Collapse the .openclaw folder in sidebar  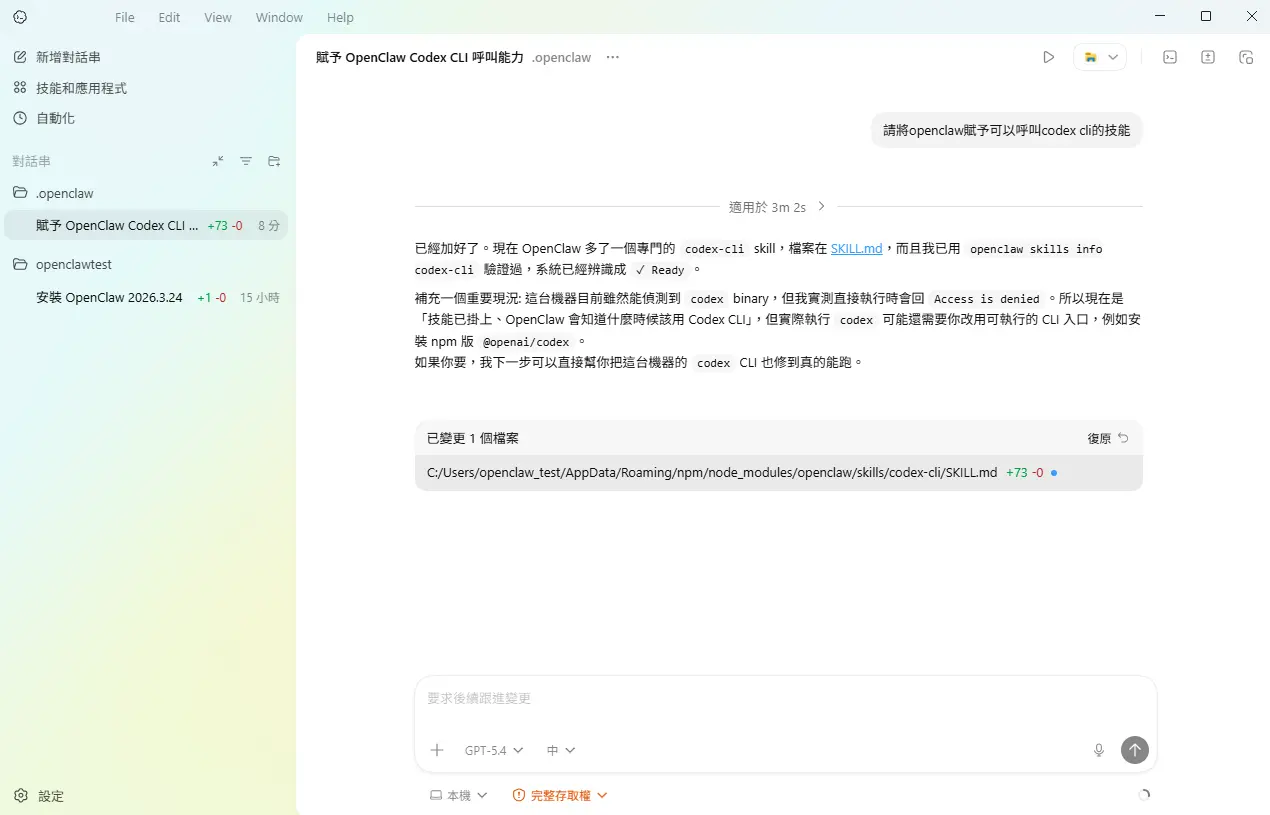click(x=65, y=193)
